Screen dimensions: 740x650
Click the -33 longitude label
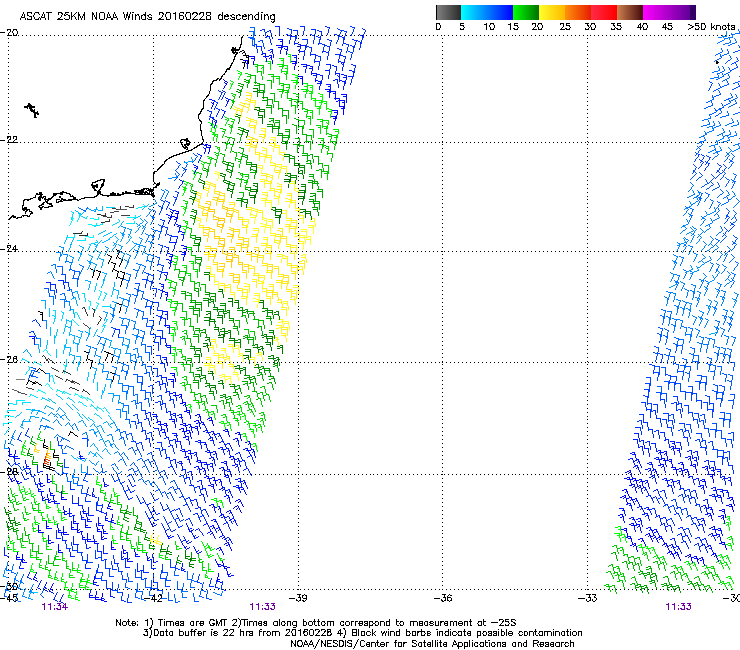coord(587,598)
